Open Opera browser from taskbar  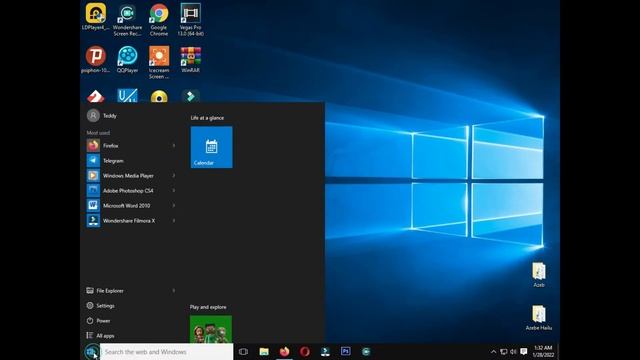coord(305,351)
